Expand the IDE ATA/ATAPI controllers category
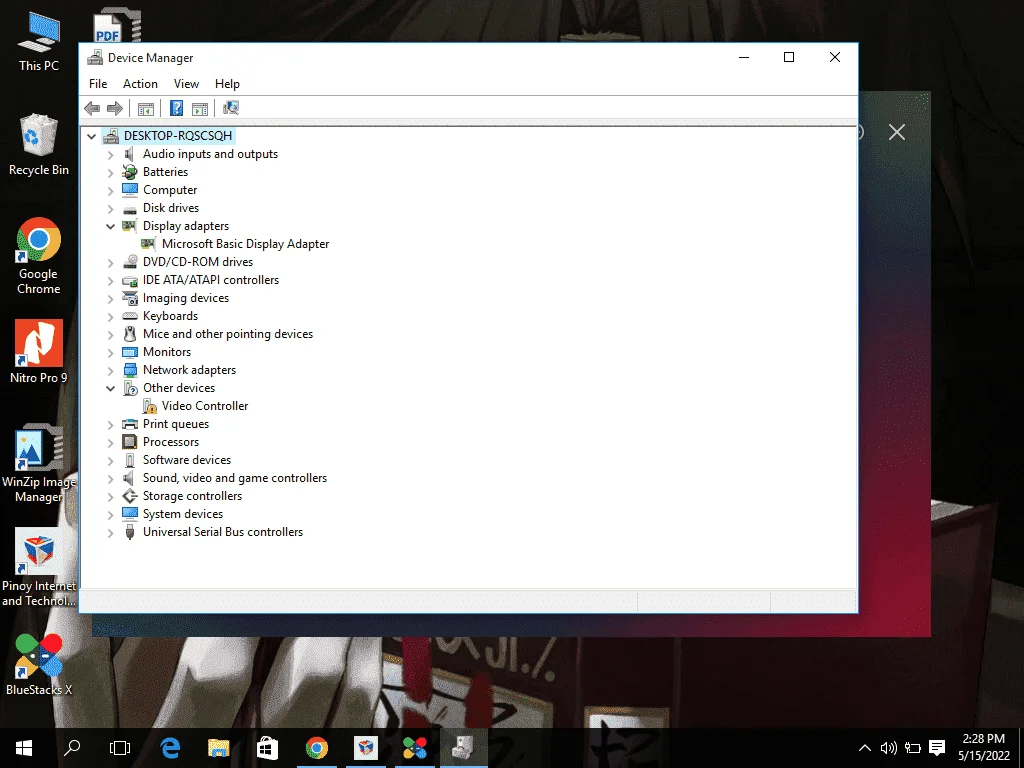 pyautogui.click(x=110, y=281)
